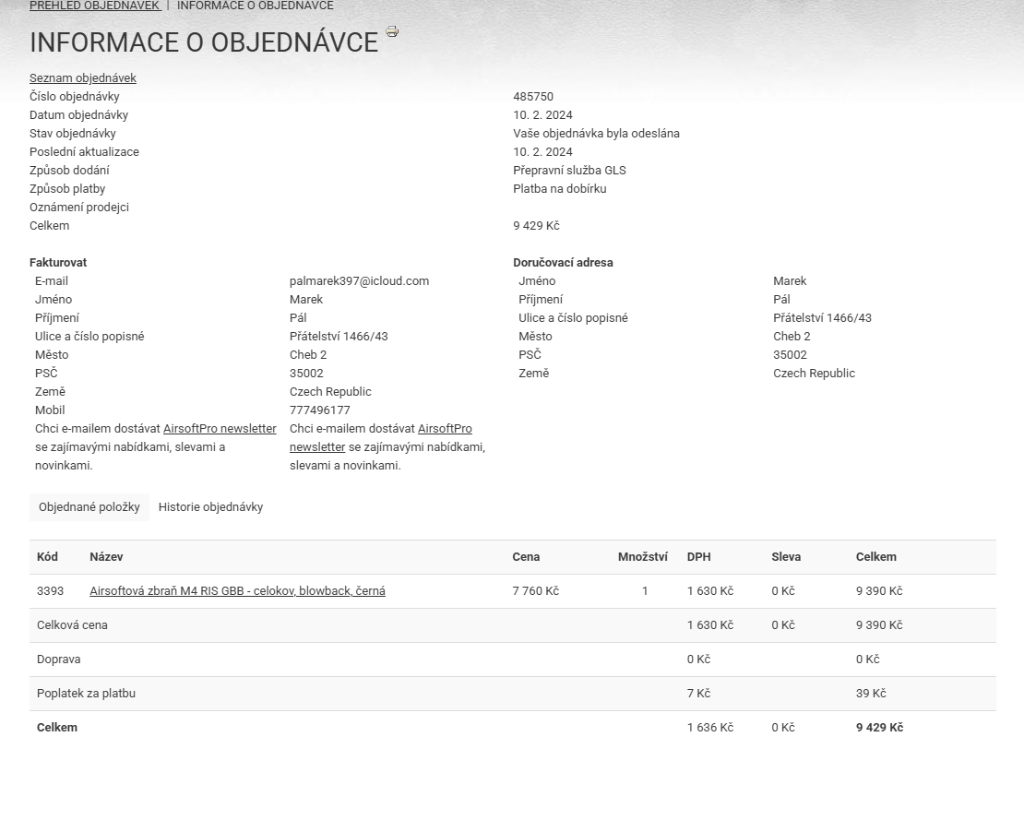Click AirsoftPro newsletter link in the left label column

click(219, 428)
